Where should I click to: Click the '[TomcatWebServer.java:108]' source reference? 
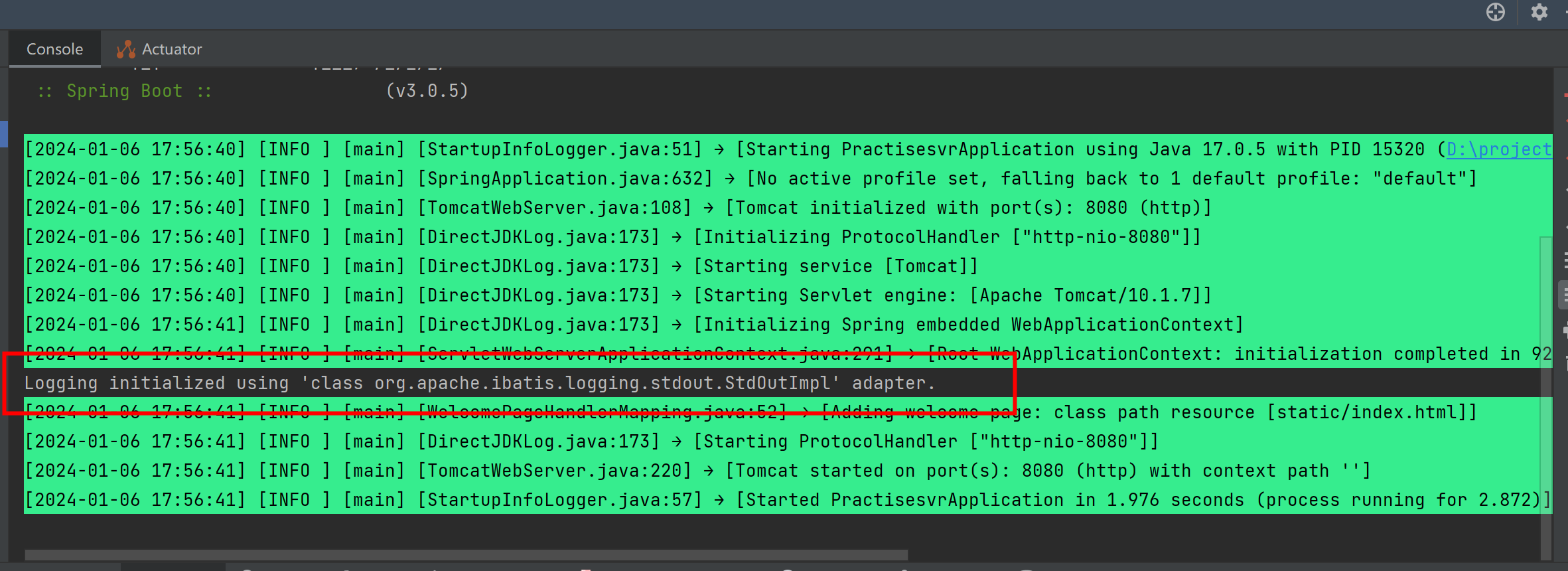point(555,208)
